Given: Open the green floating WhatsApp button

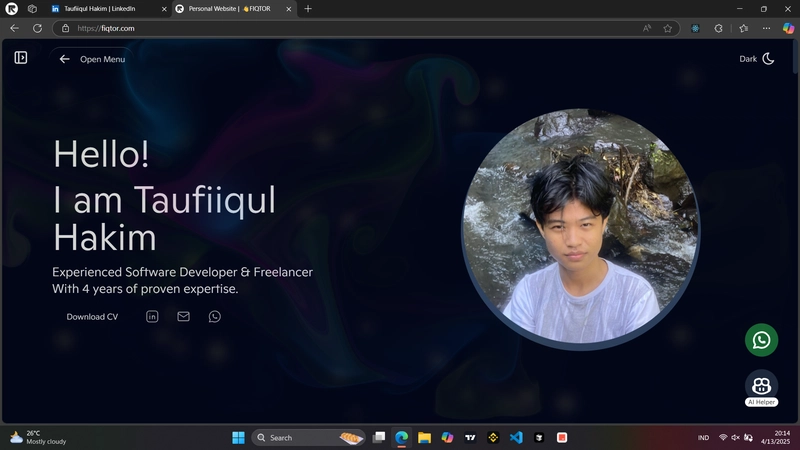Looking at the screenshot, I should pos(761,340).
